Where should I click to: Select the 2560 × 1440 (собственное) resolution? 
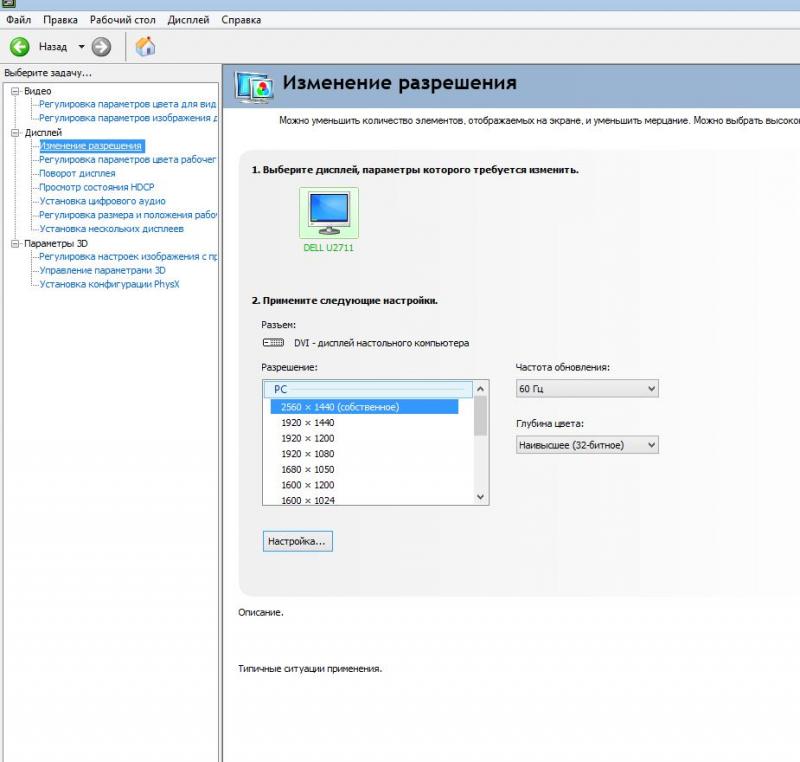coord(364,407)
